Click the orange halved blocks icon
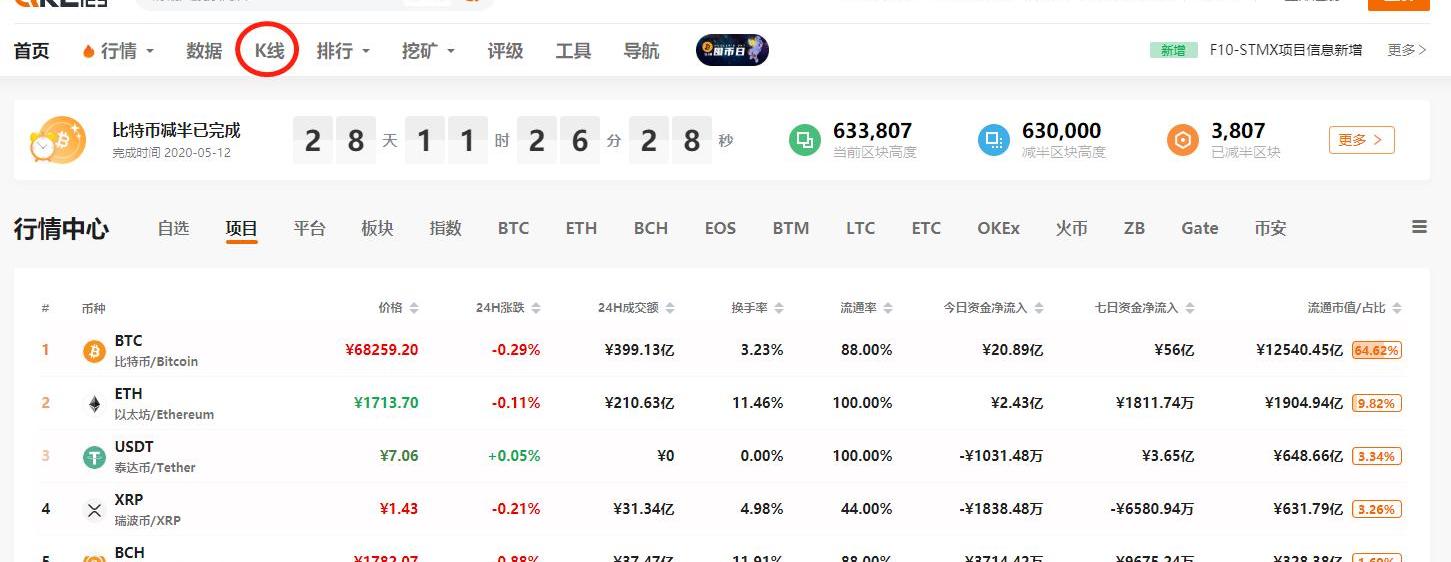Screen dimensions: 1451x562 point(1182,140)
